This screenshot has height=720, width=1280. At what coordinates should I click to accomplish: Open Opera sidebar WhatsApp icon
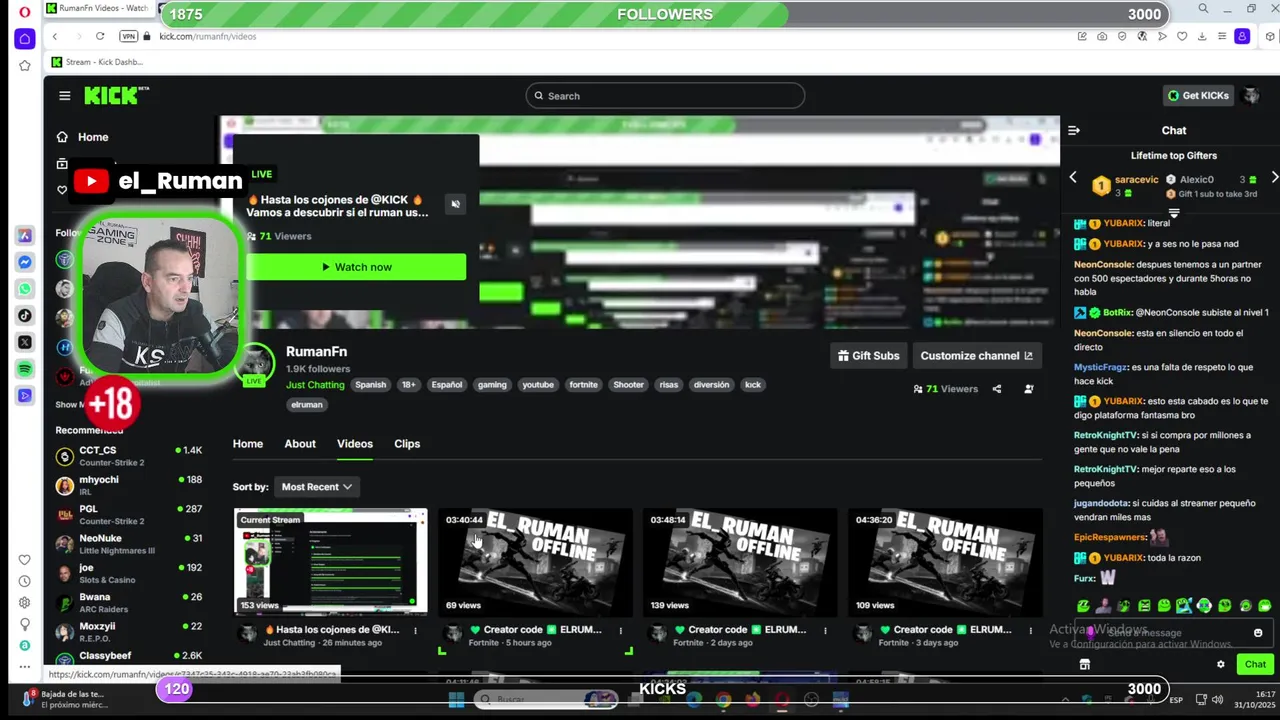coord(25,289)
